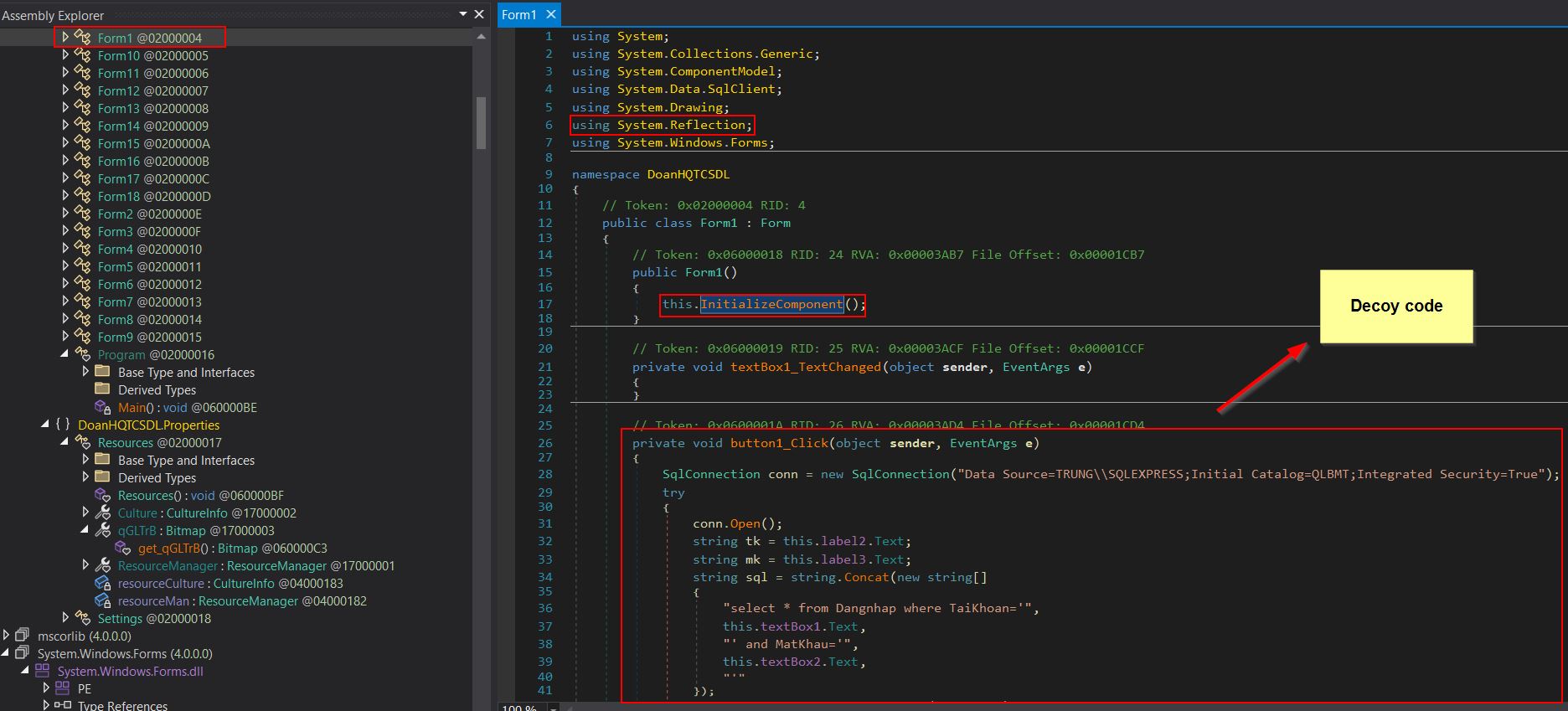Click the ResourceManager property wrench icon

click(103, 565)
